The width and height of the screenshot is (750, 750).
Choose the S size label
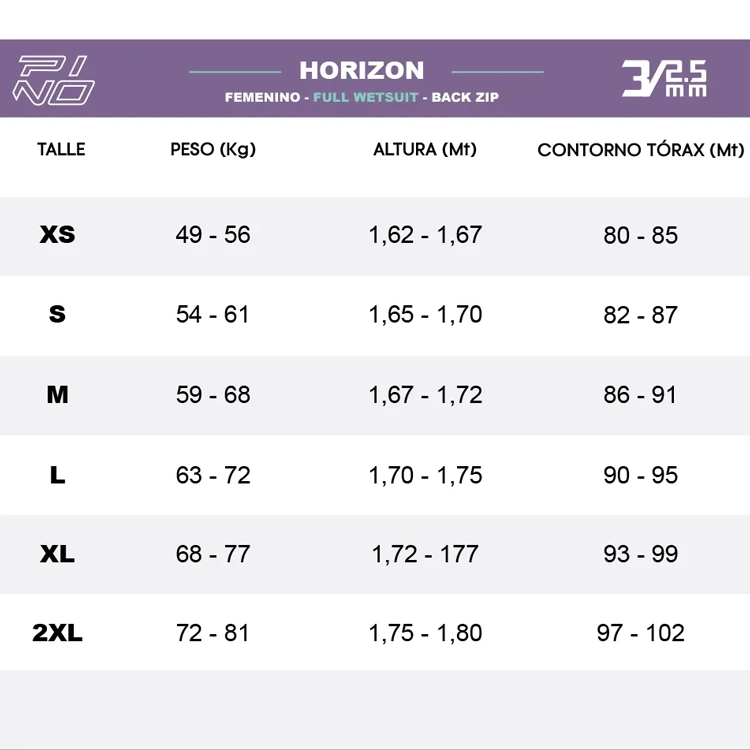(57, 314)
